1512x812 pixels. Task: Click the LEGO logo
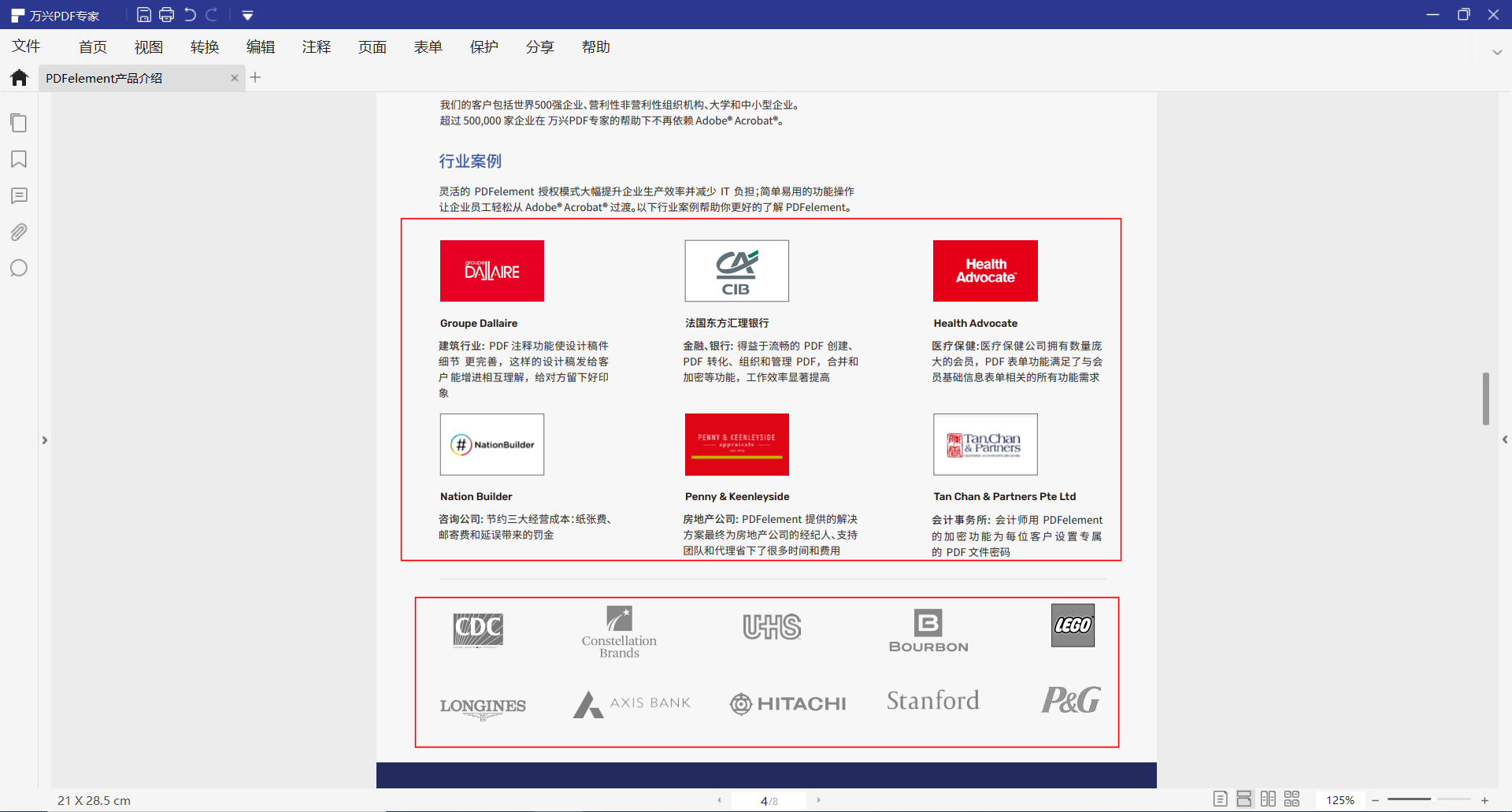click(x=1073, y=625)
